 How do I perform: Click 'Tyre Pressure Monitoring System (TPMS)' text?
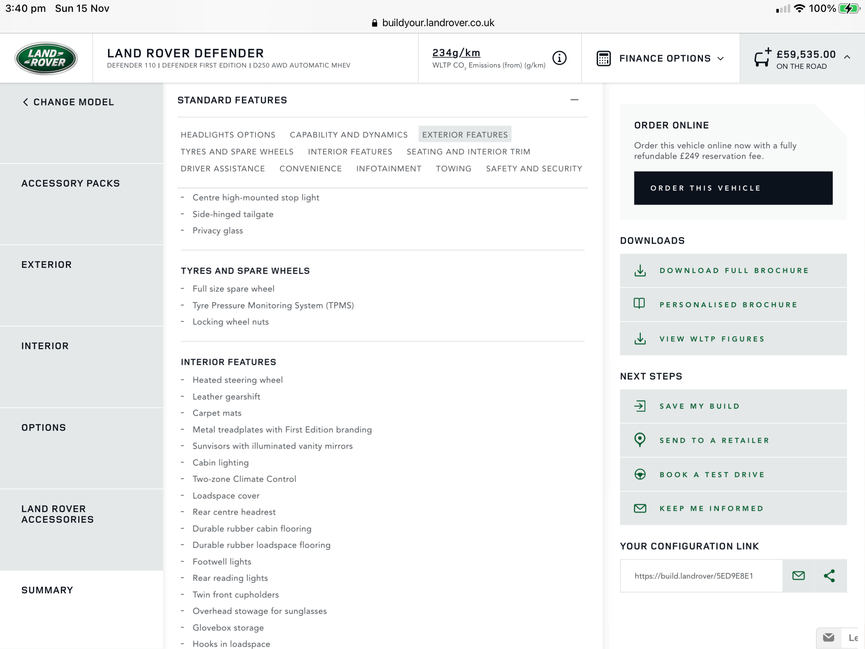[273, 305]
